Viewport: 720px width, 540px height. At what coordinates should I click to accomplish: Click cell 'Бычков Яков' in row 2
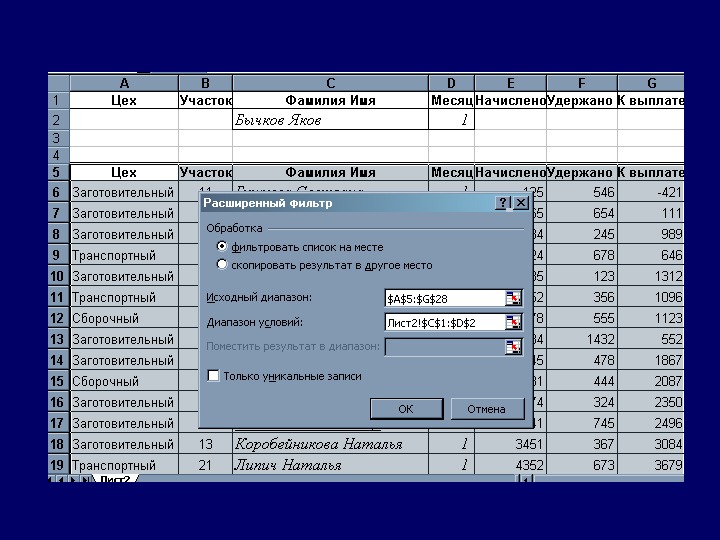(x=331, y=120)
